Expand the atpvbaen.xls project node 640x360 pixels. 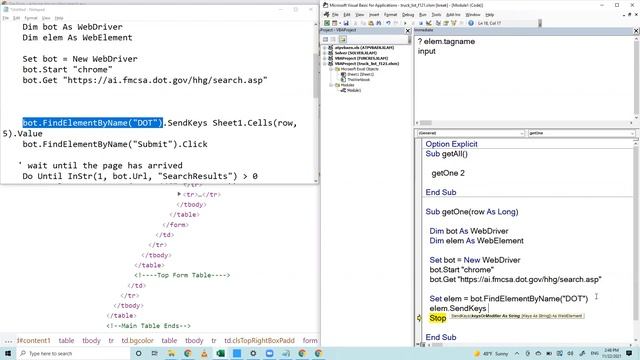(x=325, y=48)
